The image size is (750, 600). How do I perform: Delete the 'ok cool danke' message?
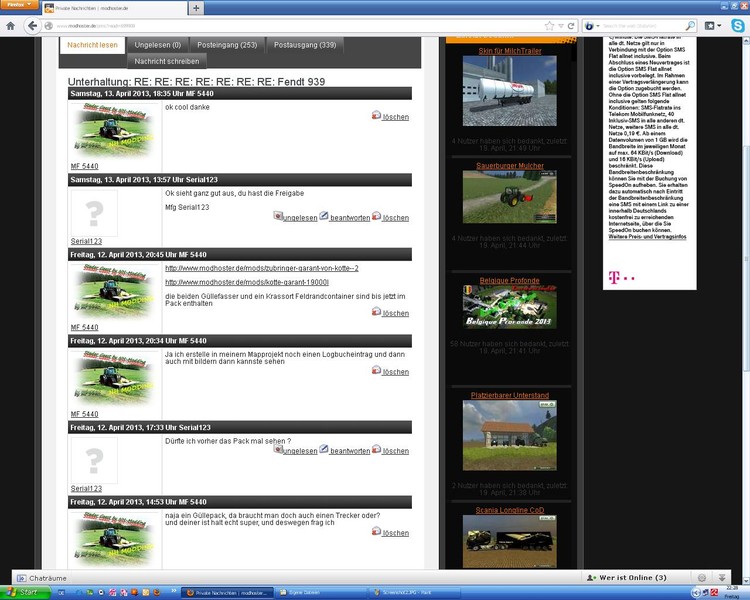[396, 117]
